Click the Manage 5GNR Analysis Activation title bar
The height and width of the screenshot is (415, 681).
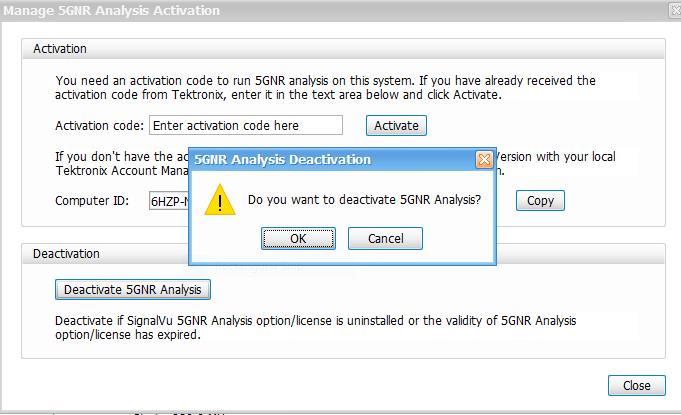[x=300, y=10]
